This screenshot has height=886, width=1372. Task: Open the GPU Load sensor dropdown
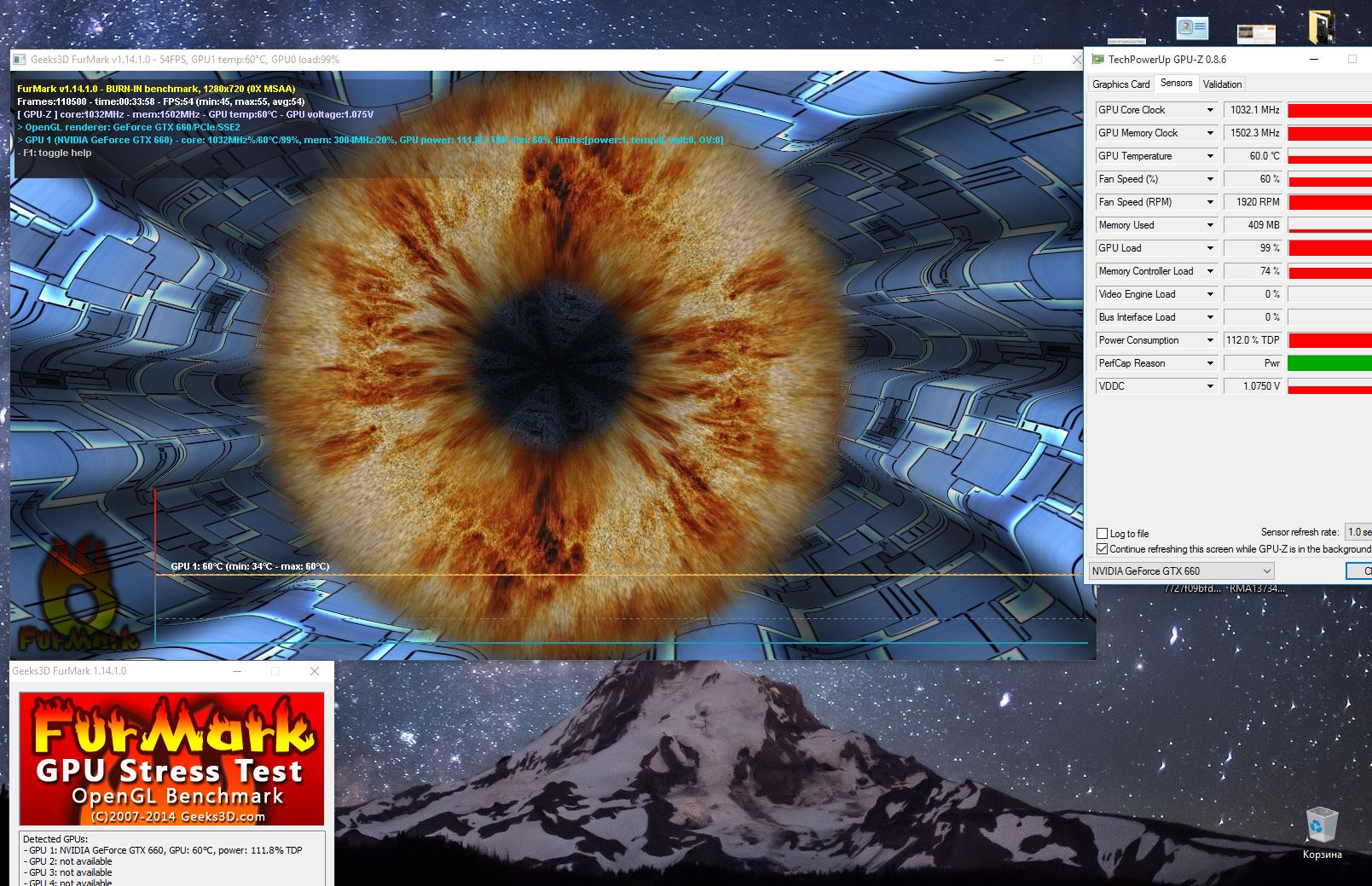(x=1209, y=248)
